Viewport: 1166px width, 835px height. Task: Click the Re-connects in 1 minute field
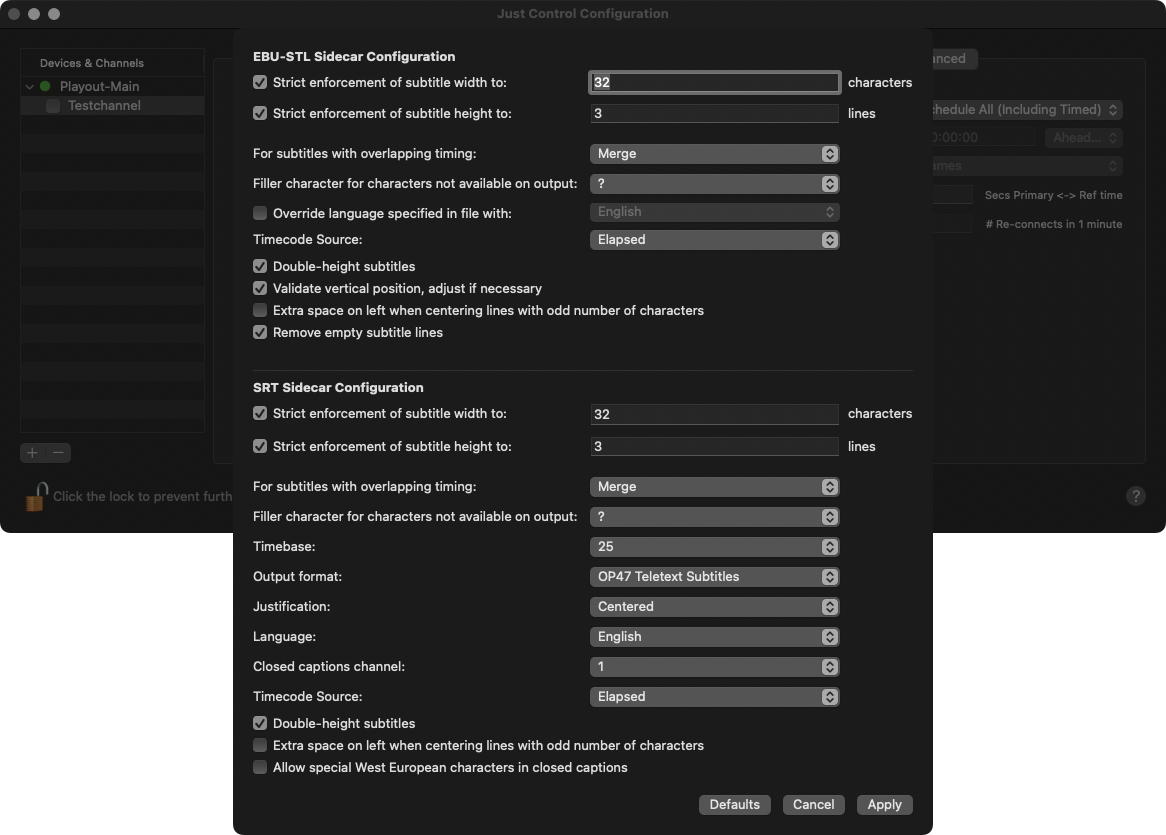[x=953, y=224]
